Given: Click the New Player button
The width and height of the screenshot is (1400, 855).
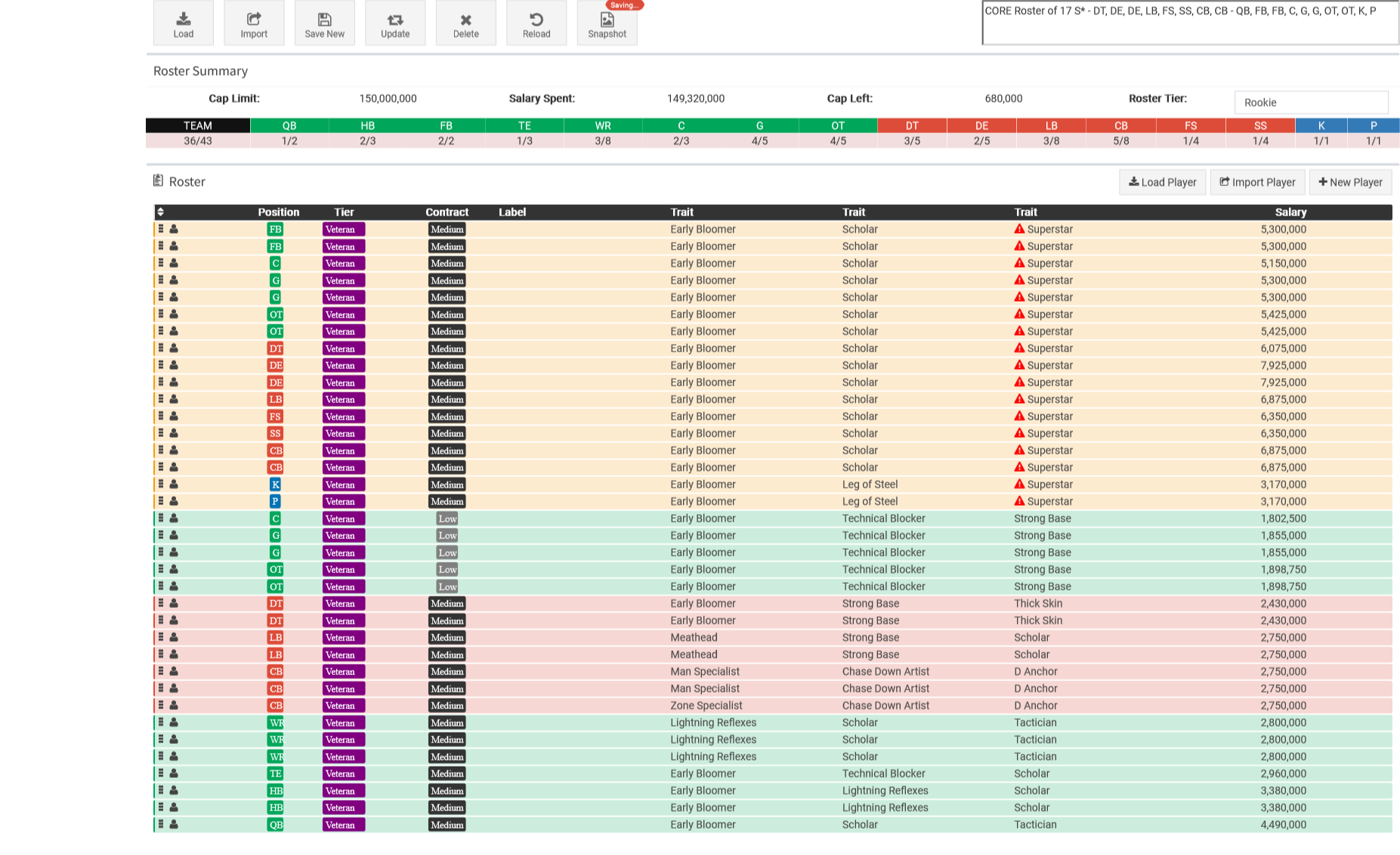Looking at the screenshot, I should pos(1350,182).
